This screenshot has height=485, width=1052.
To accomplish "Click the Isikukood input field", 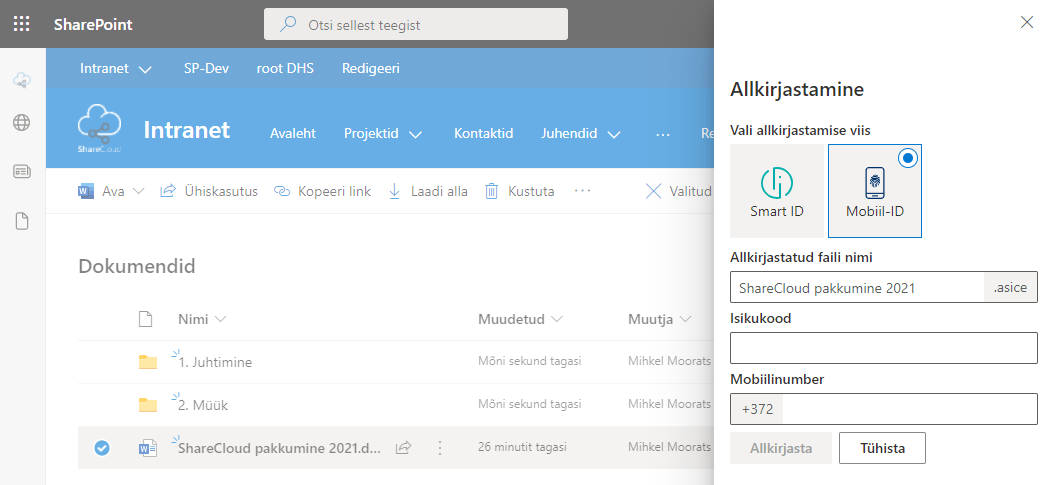I will [884, 348].
